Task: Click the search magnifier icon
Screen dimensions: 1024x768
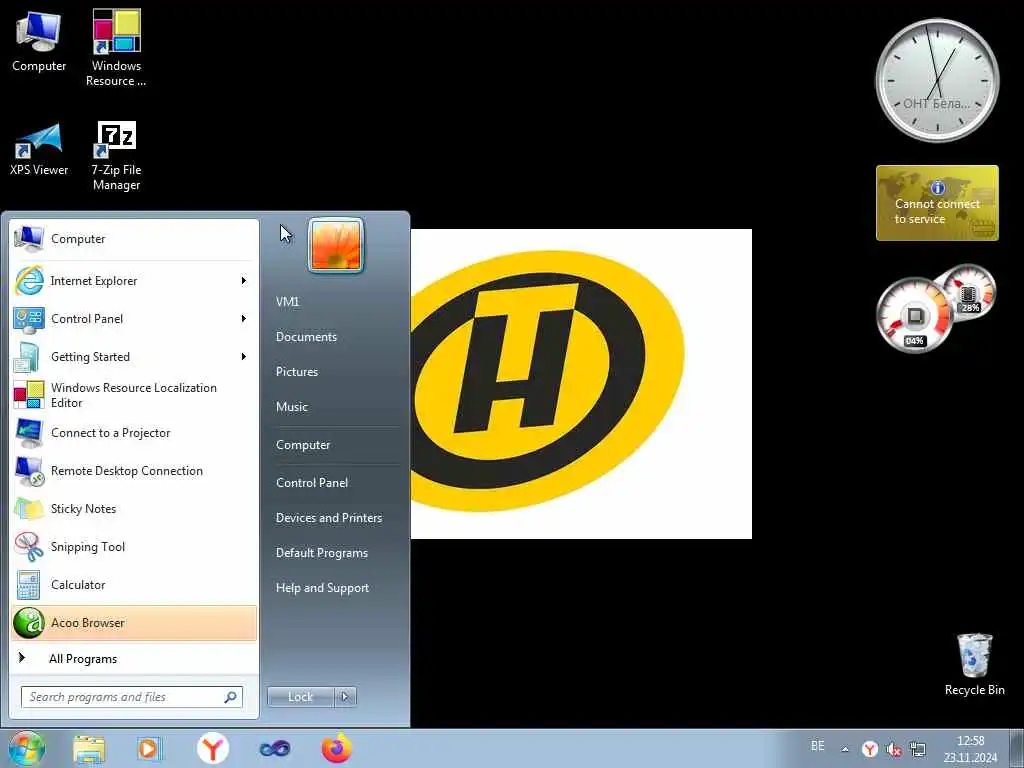Action: point(231,697)
